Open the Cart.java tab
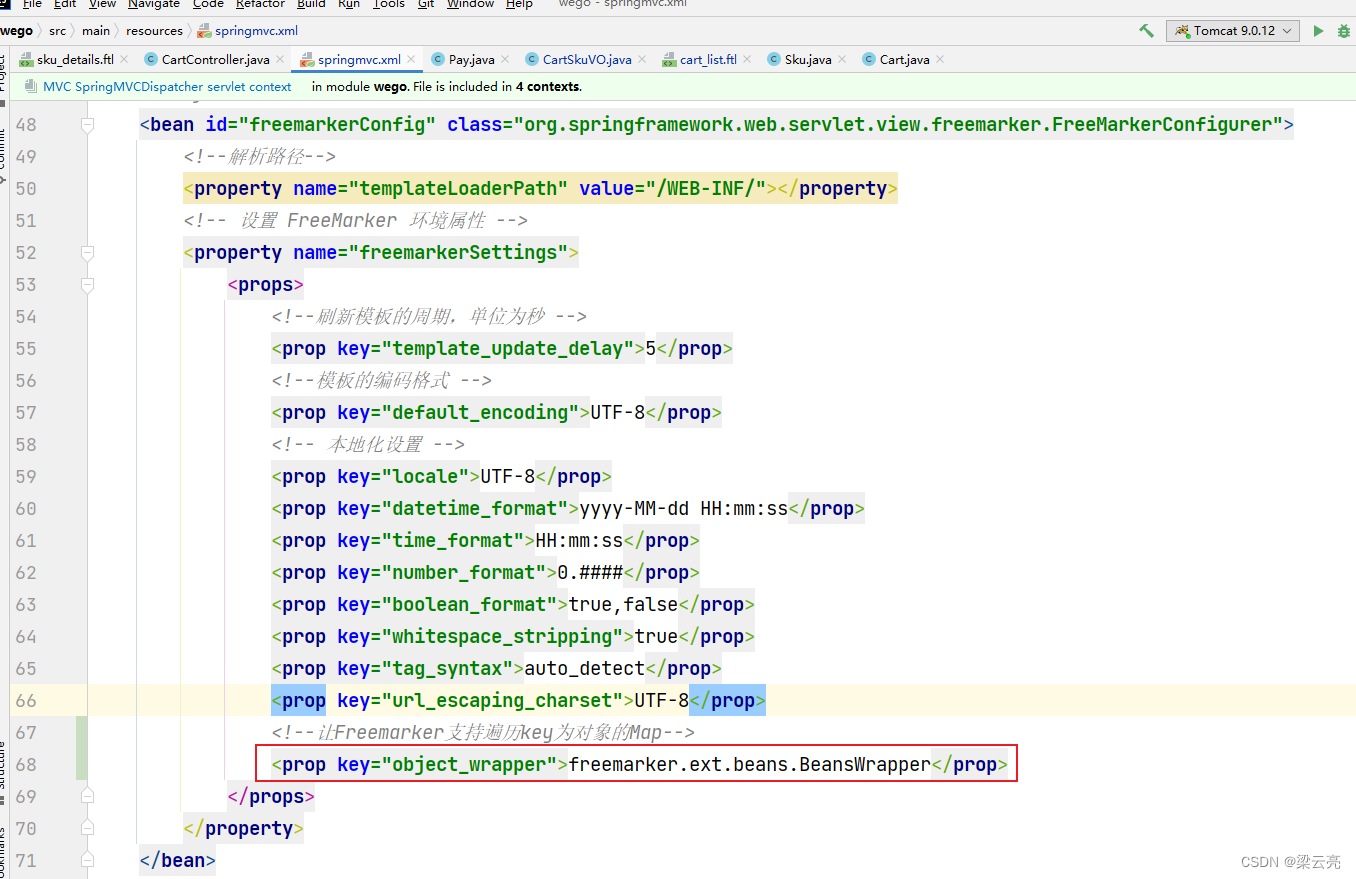Viewport: 1356px width, 879px height. [x=904, y=60]
